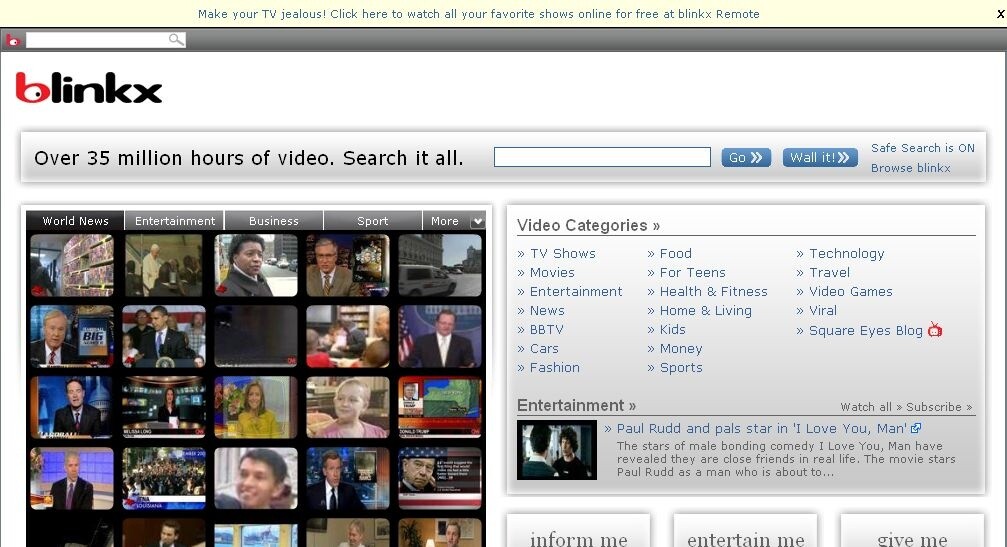Click the small toolbar search input

[96, 40]
